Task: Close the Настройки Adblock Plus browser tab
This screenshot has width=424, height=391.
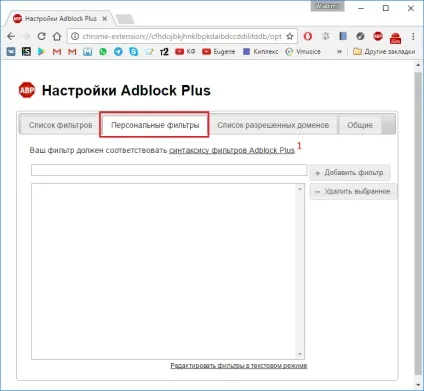Action: pos(105,19)
